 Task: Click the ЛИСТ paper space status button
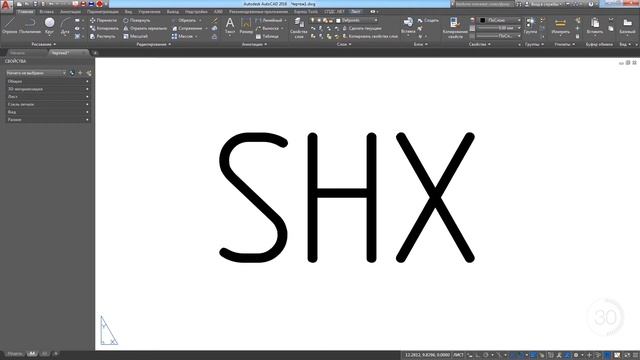[458, 355]
